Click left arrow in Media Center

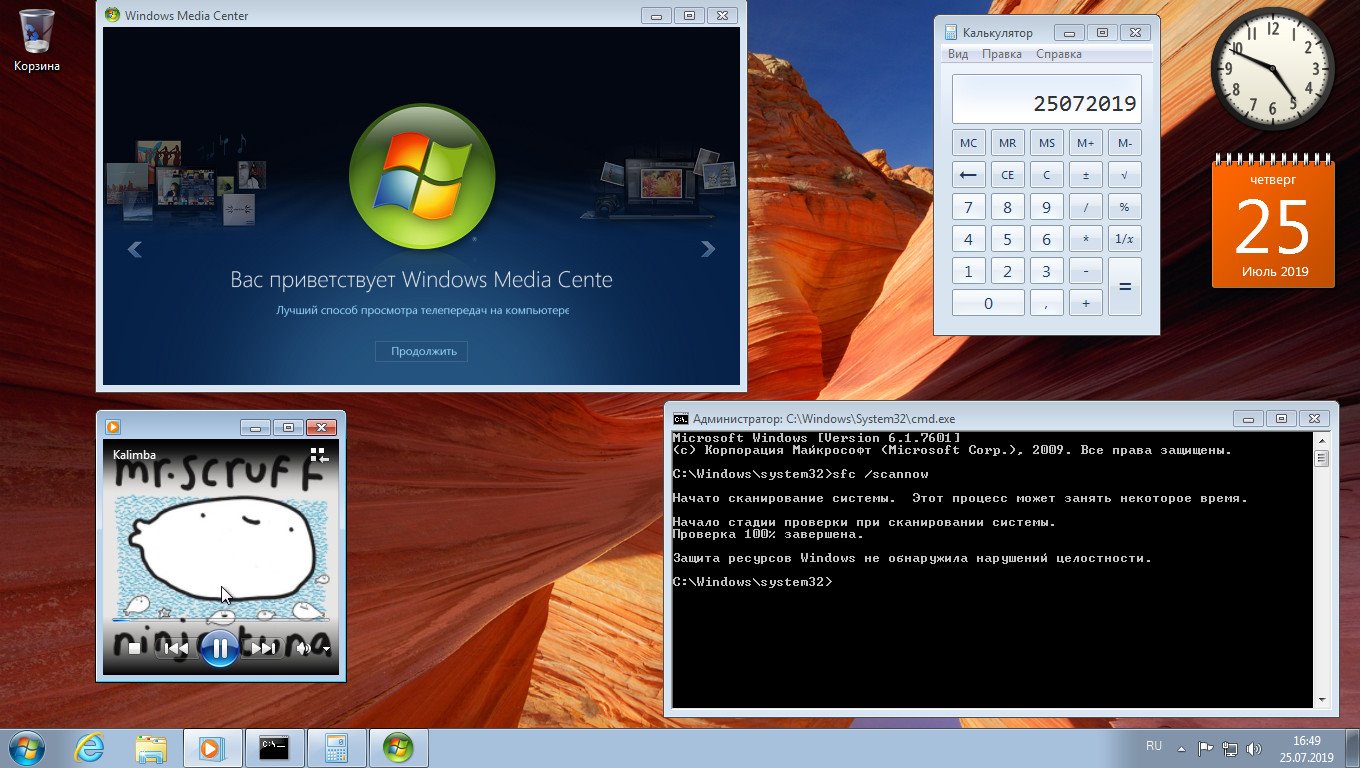pos(135,249)
